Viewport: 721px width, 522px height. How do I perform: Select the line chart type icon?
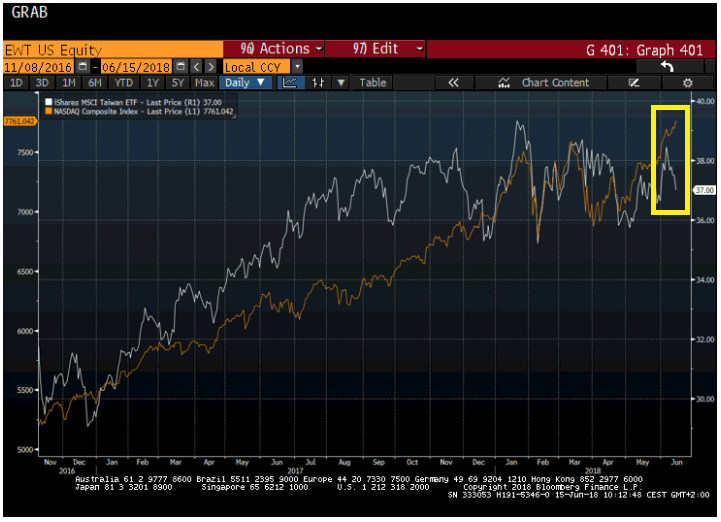tap(290, 83)
